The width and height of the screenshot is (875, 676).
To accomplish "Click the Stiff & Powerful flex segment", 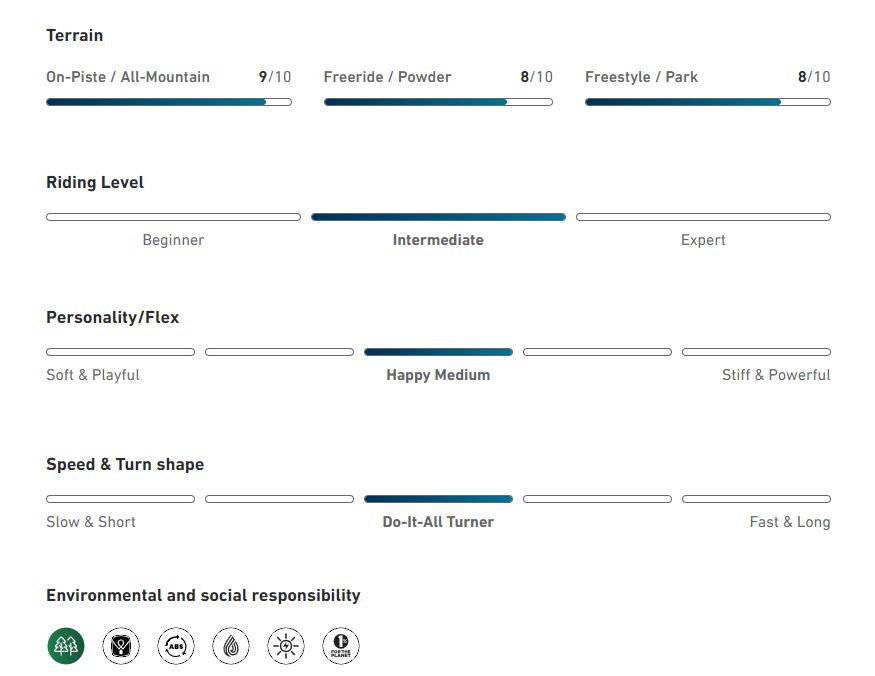I will (756, 352).
